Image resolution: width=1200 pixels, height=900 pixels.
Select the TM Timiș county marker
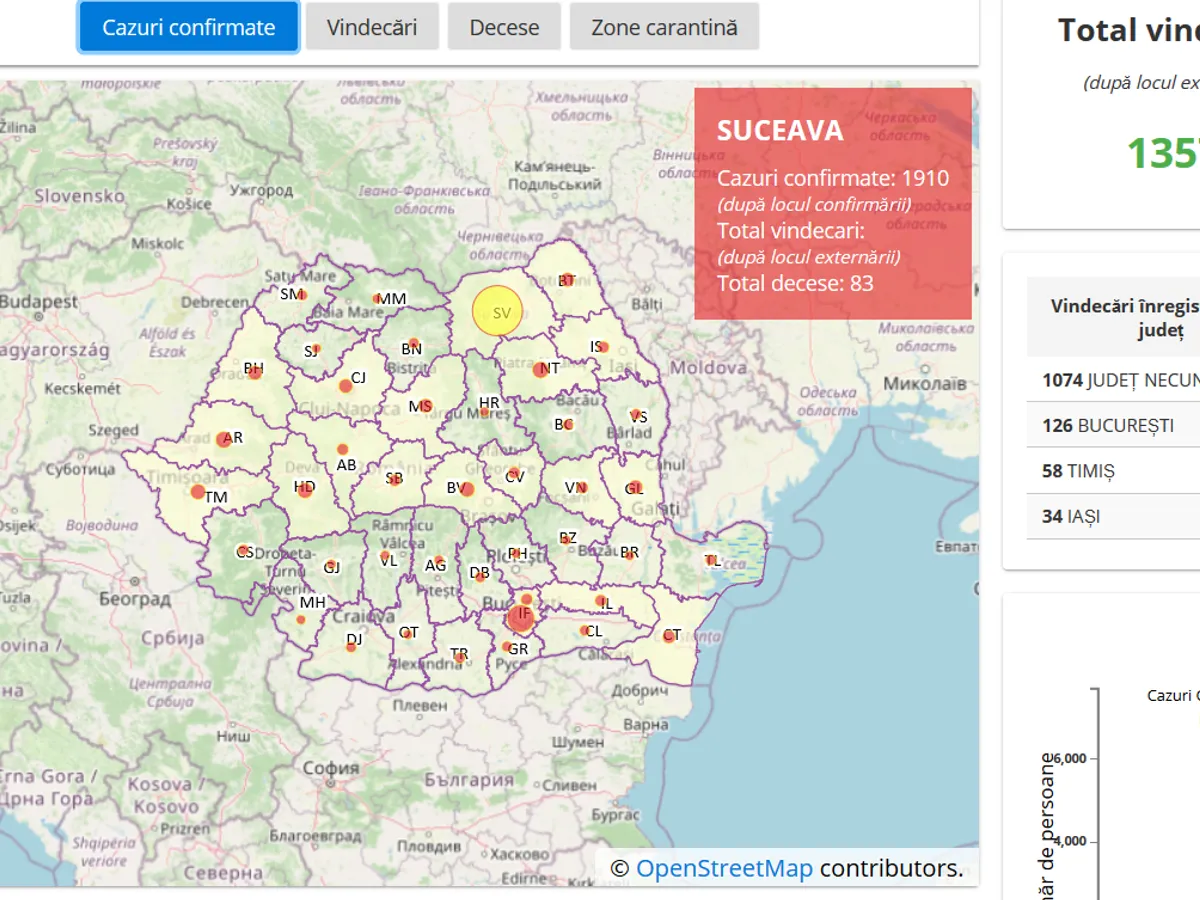tap(199, 492)
